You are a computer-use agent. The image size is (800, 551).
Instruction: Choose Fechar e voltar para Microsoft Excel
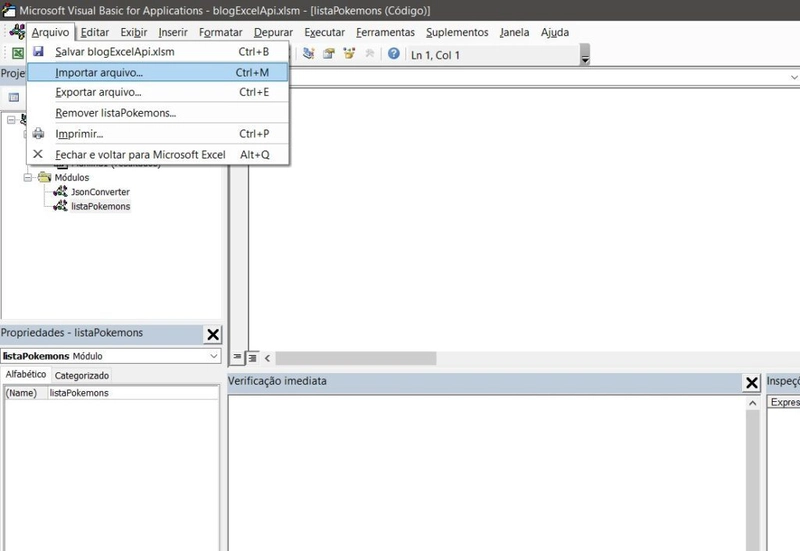pos(158,155)
